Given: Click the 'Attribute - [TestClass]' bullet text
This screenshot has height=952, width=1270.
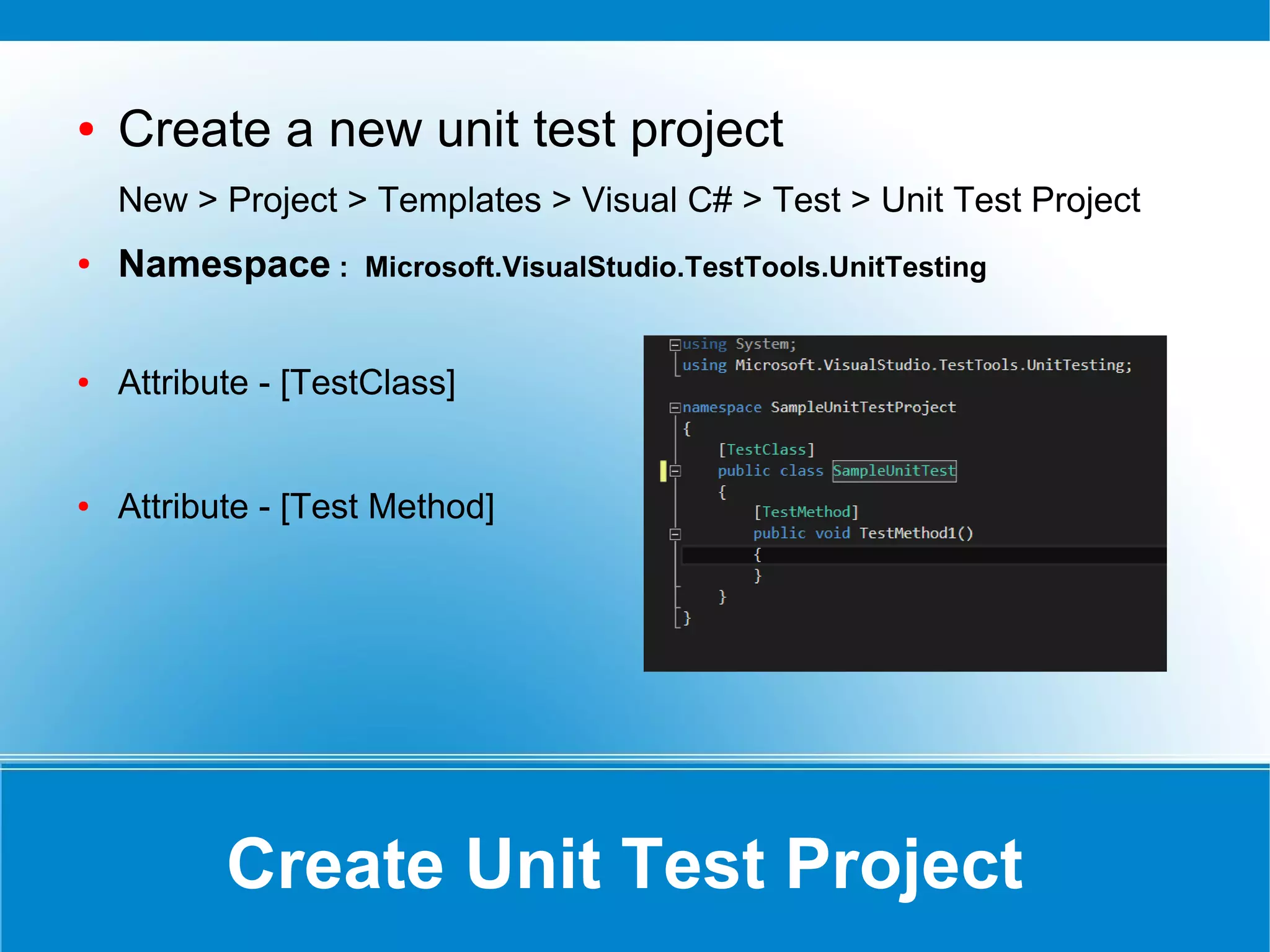Looking at the screenshot, I should pos(286,382).
